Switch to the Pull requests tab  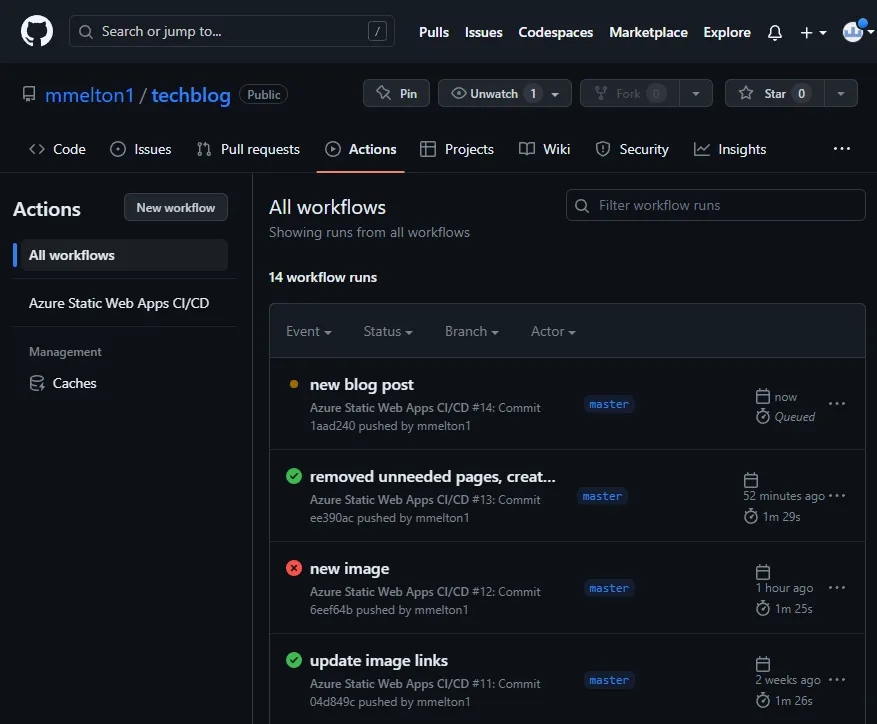pyautogui.click(x=248, y=149)
